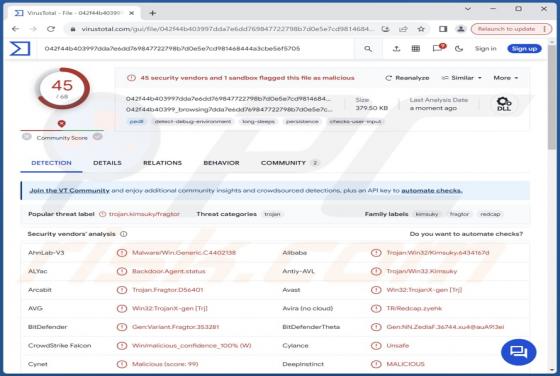Click the Alibaba detection alert icon

coord(376,253)
